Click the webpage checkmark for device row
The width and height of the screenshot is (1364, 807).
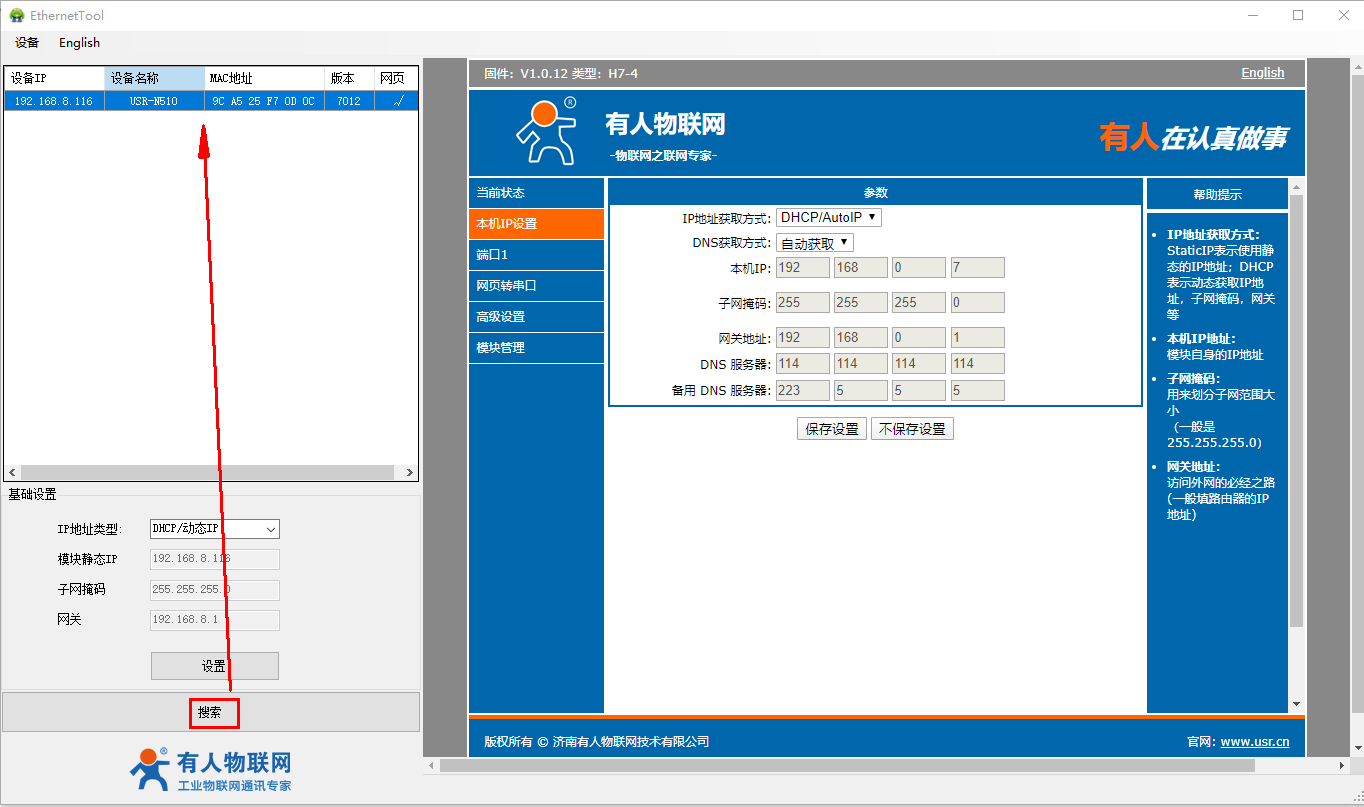[397, 101]
